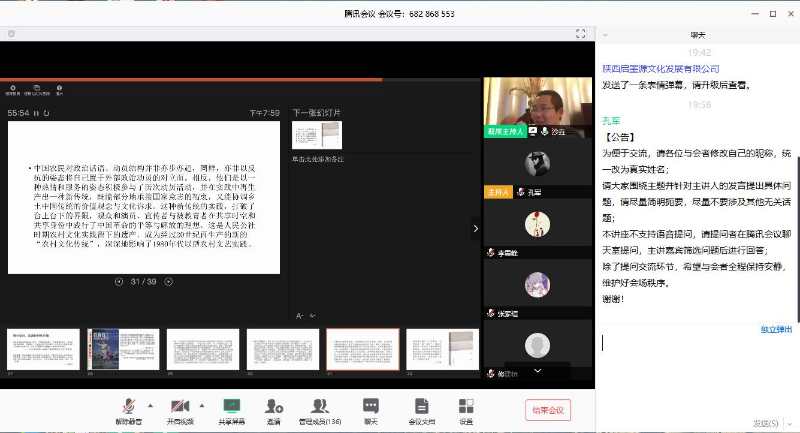Go to previous slide with left arrow
This screenshot has width=800, height=433.
119,282
